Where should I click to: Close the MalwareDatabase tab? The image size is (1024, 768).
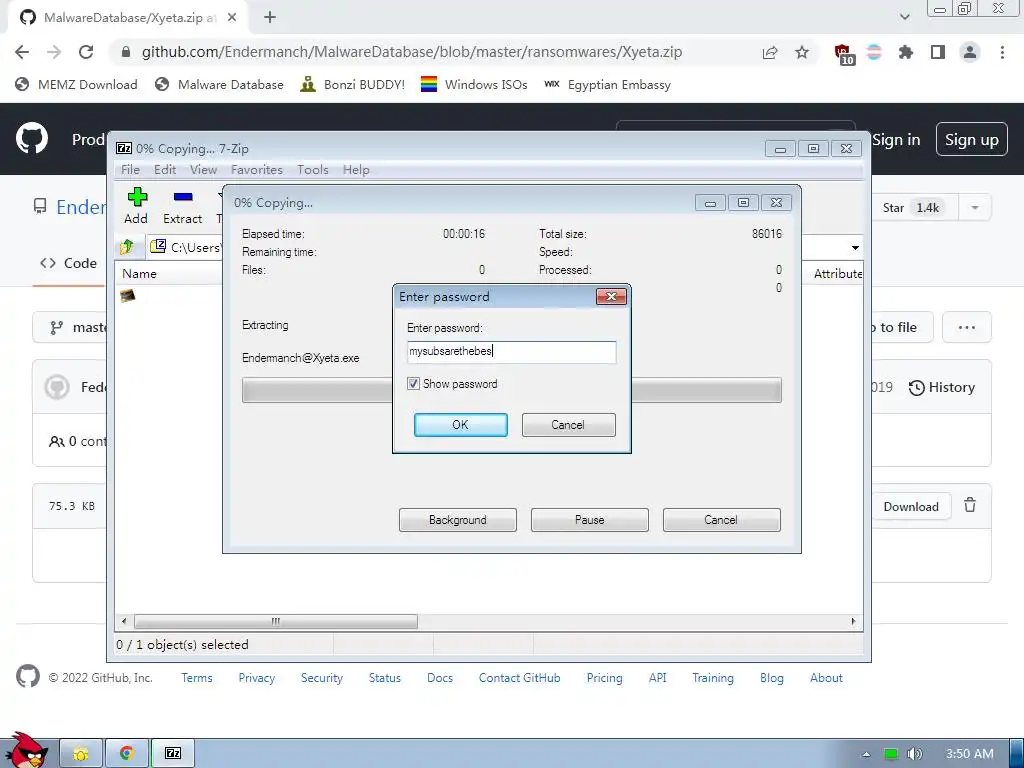232,18
